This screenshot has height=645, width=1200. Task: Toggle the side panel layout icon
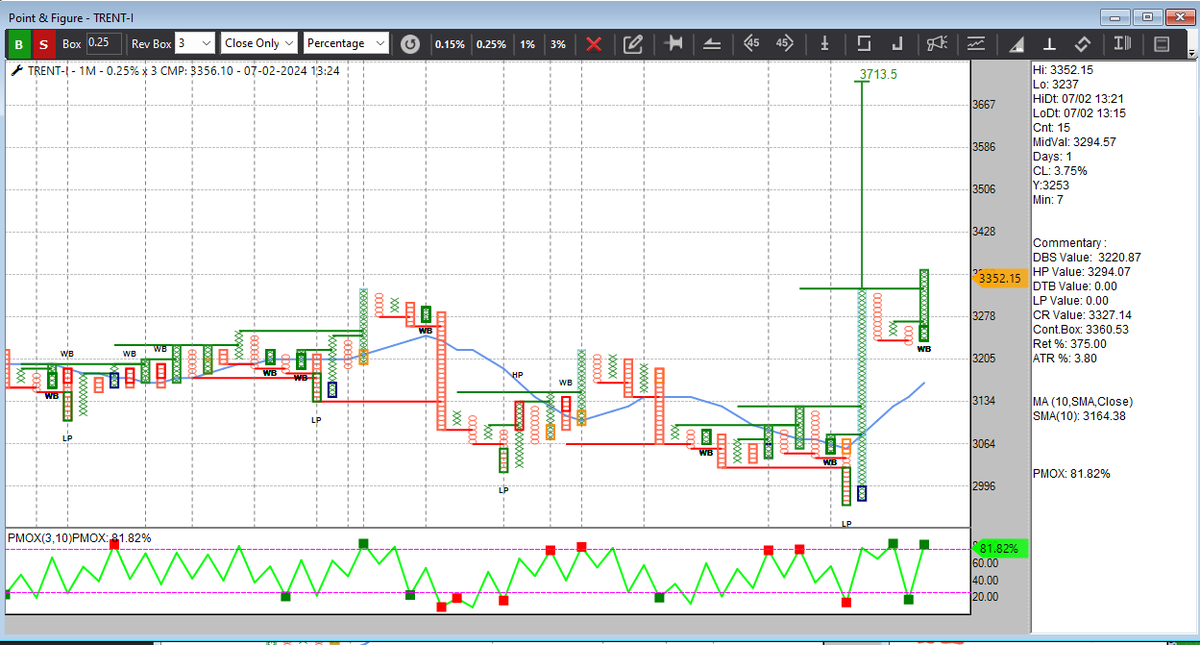pyautogui.click(x=1161, y=44)
